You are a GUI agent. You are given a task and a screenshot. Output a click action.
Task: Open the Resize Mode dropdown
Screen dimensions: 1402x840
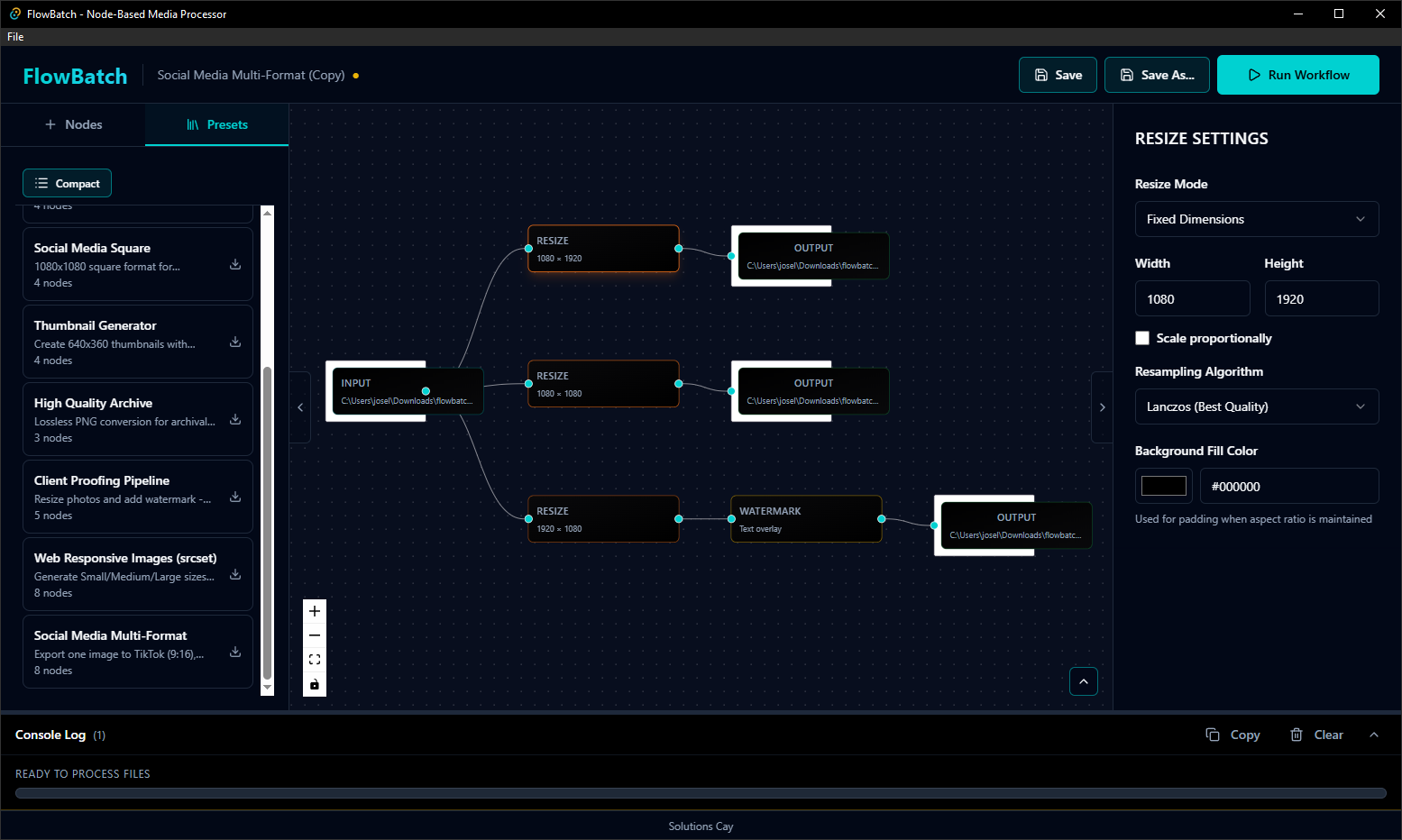(1256, 218)
